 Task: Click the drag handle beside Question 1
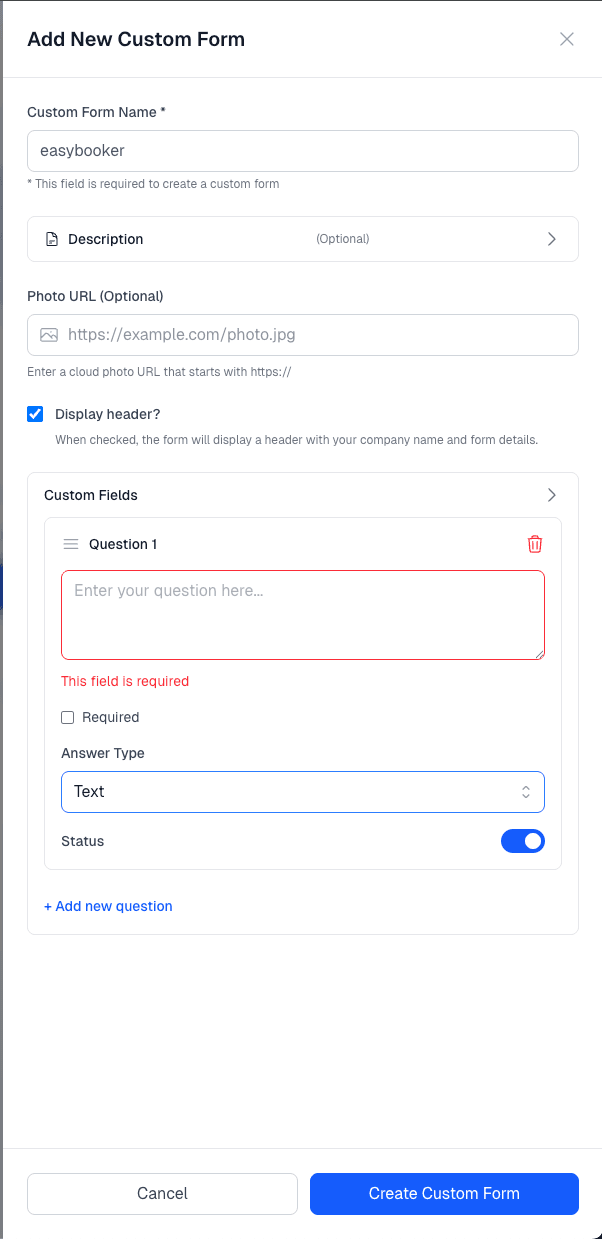(x=70, y=544)
